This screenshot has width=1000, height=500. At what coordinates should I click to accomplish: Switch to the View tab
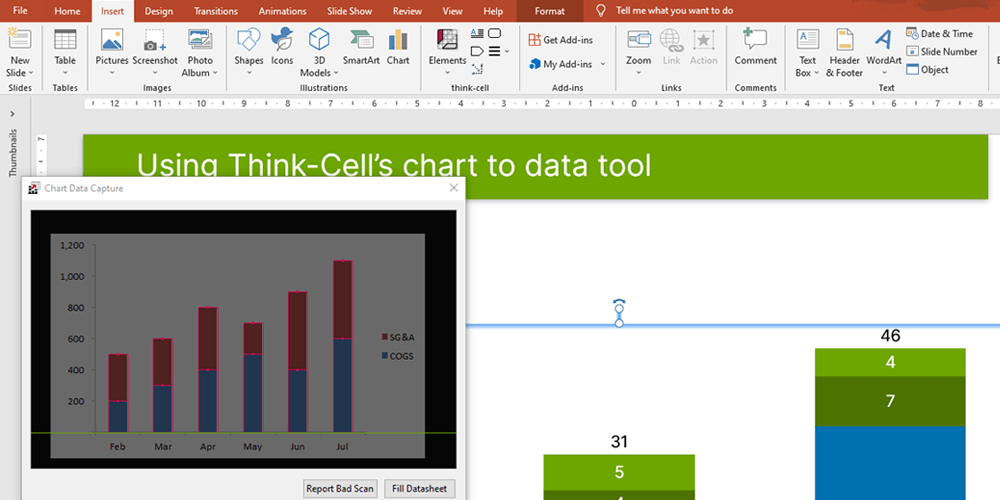click(452, 11)
